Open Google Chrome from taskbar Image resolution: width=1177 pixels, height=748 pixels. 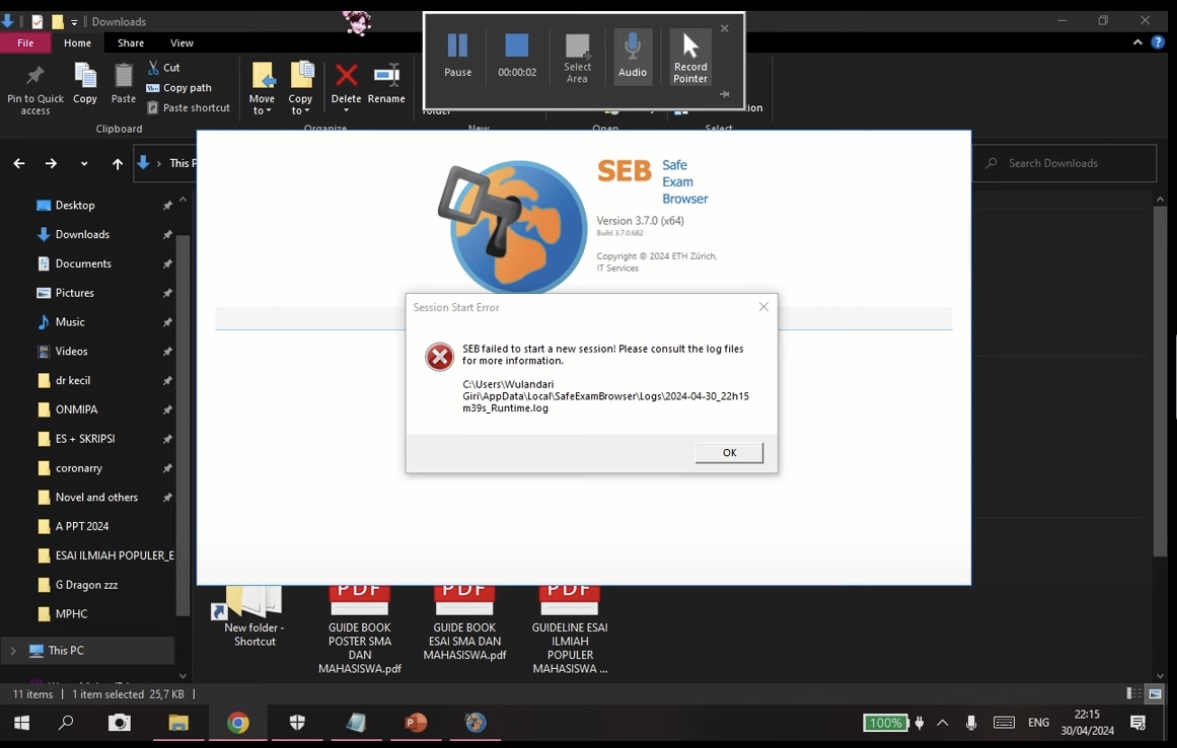click(238, 722)
